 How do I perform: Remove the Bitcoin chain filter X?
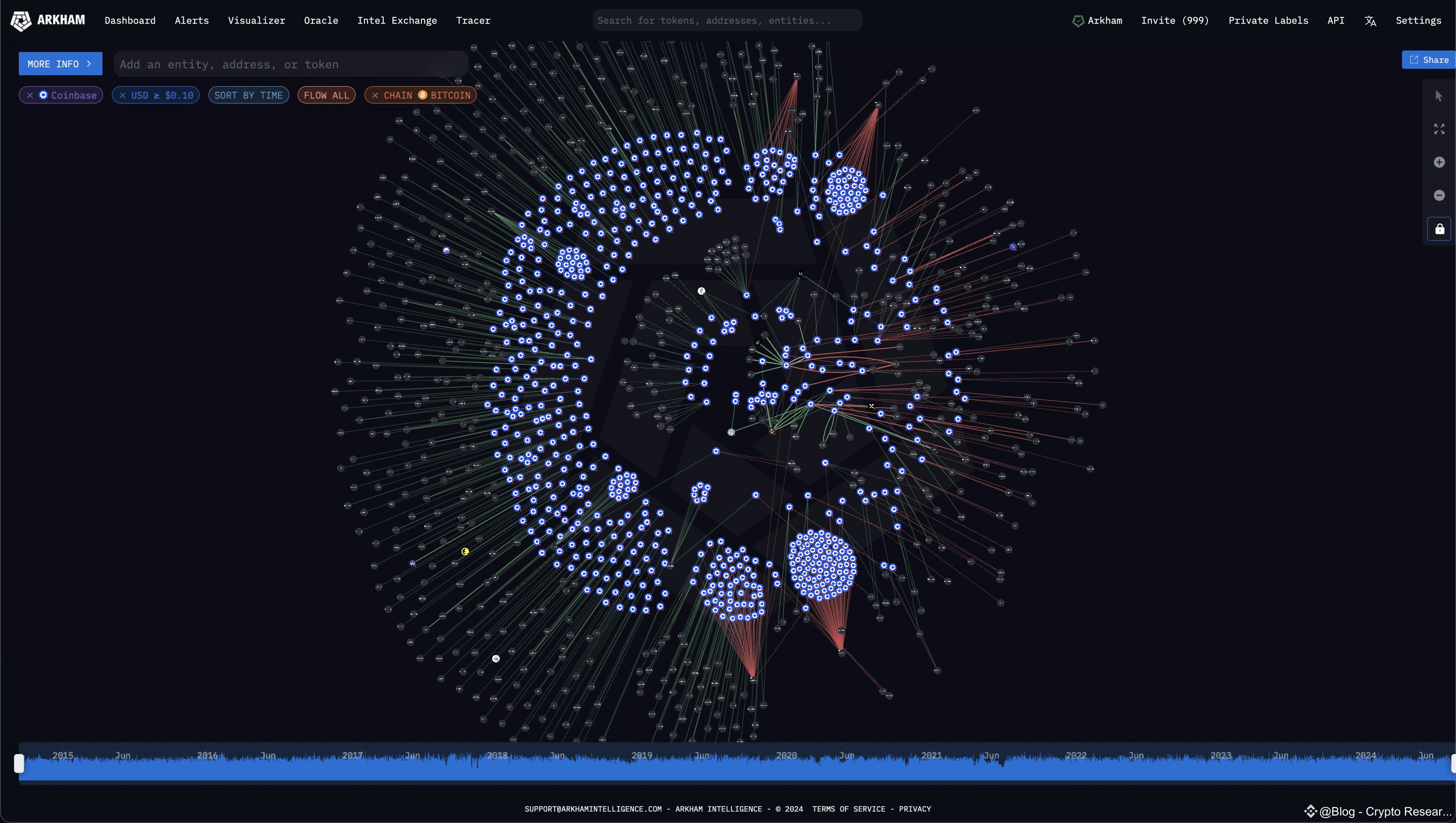(375, 96)
